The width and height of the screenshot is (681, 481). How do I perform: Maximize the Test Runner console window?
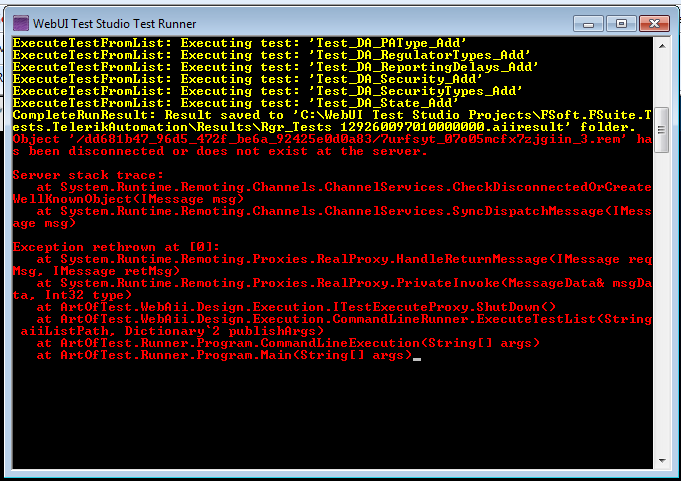620,22
